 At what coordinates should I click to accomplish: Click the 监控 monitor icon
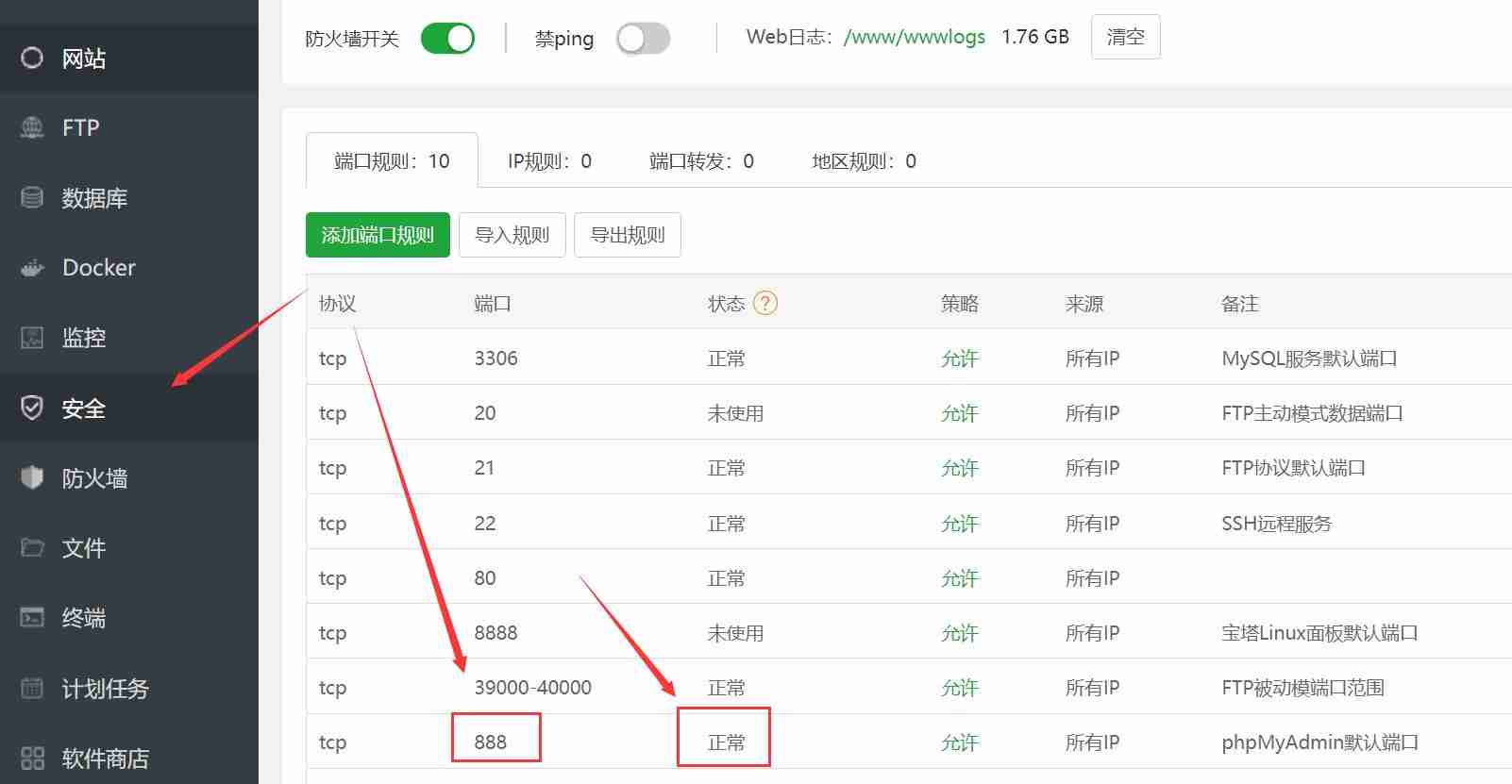[x=32, y=337]
